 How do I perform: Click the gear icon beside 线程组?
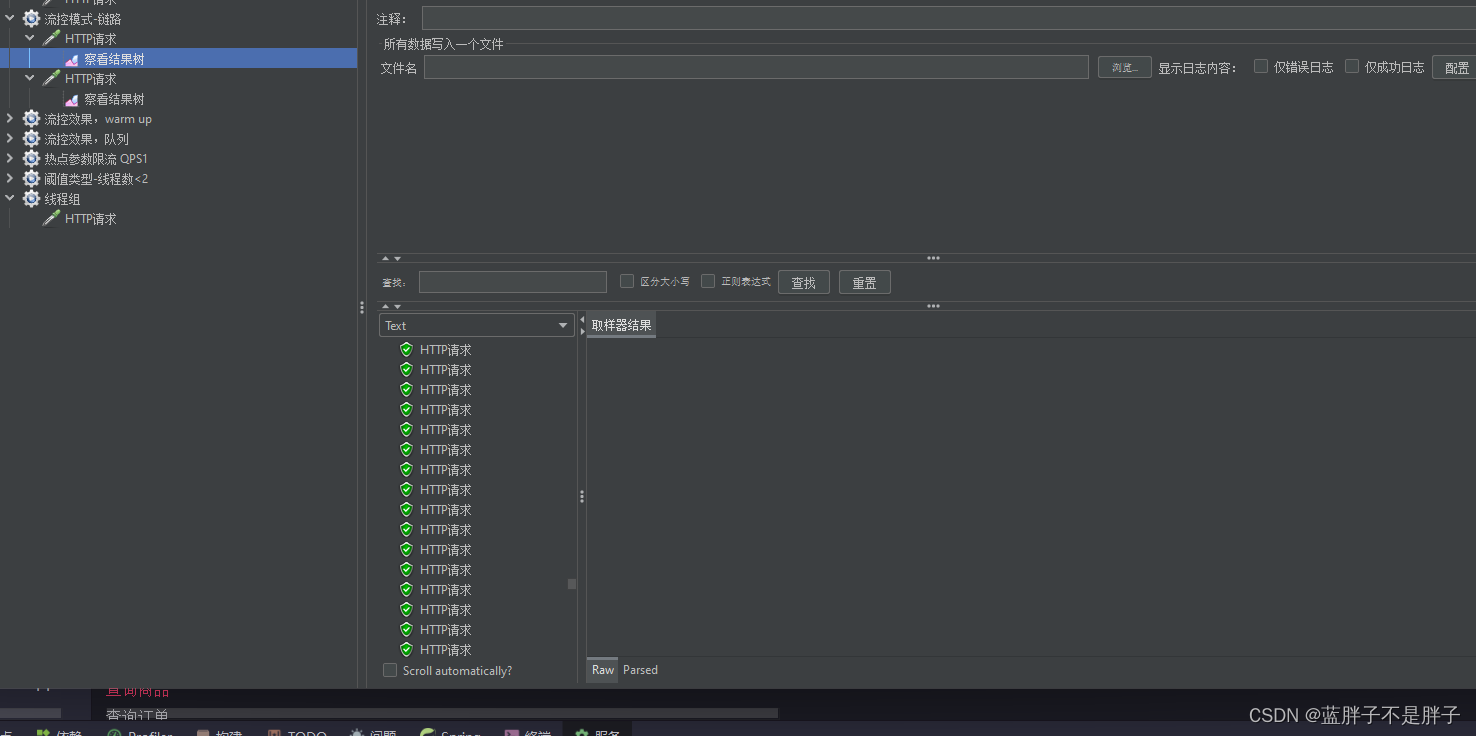[x=31, y=198]
